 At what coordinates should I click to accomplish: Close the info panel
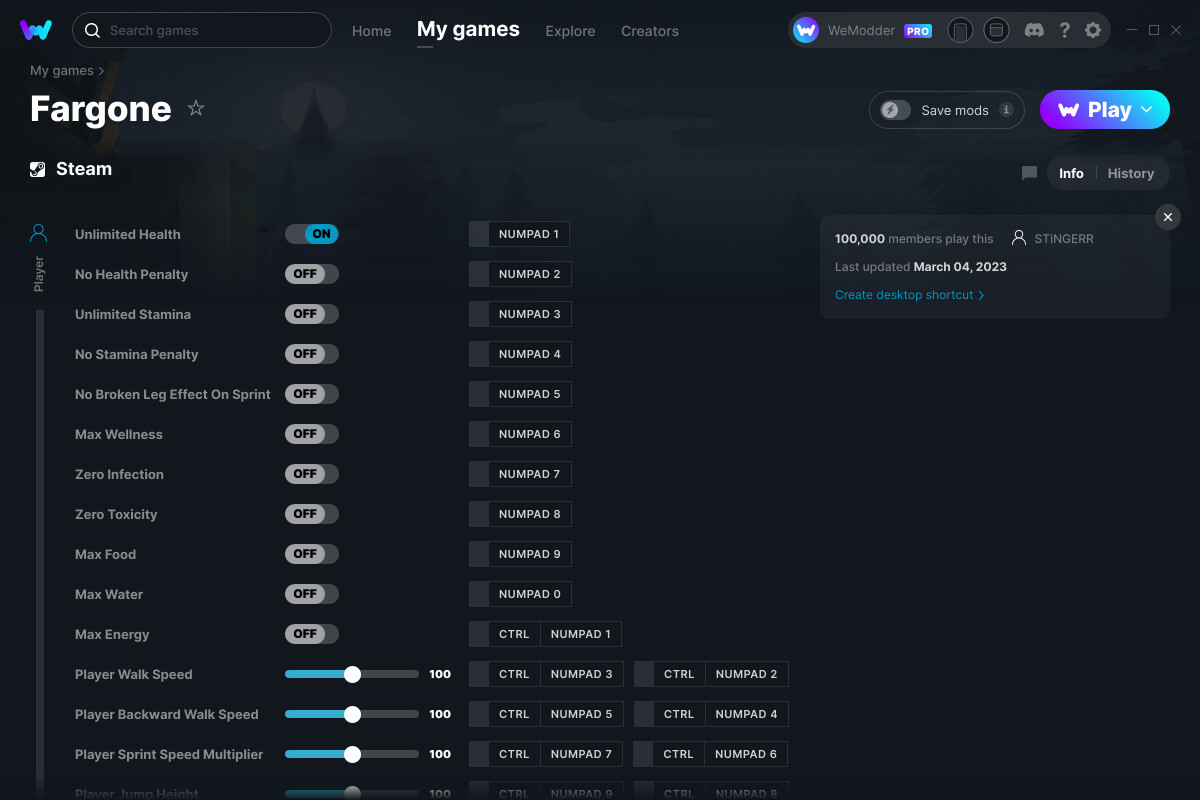click(1168, 217)
